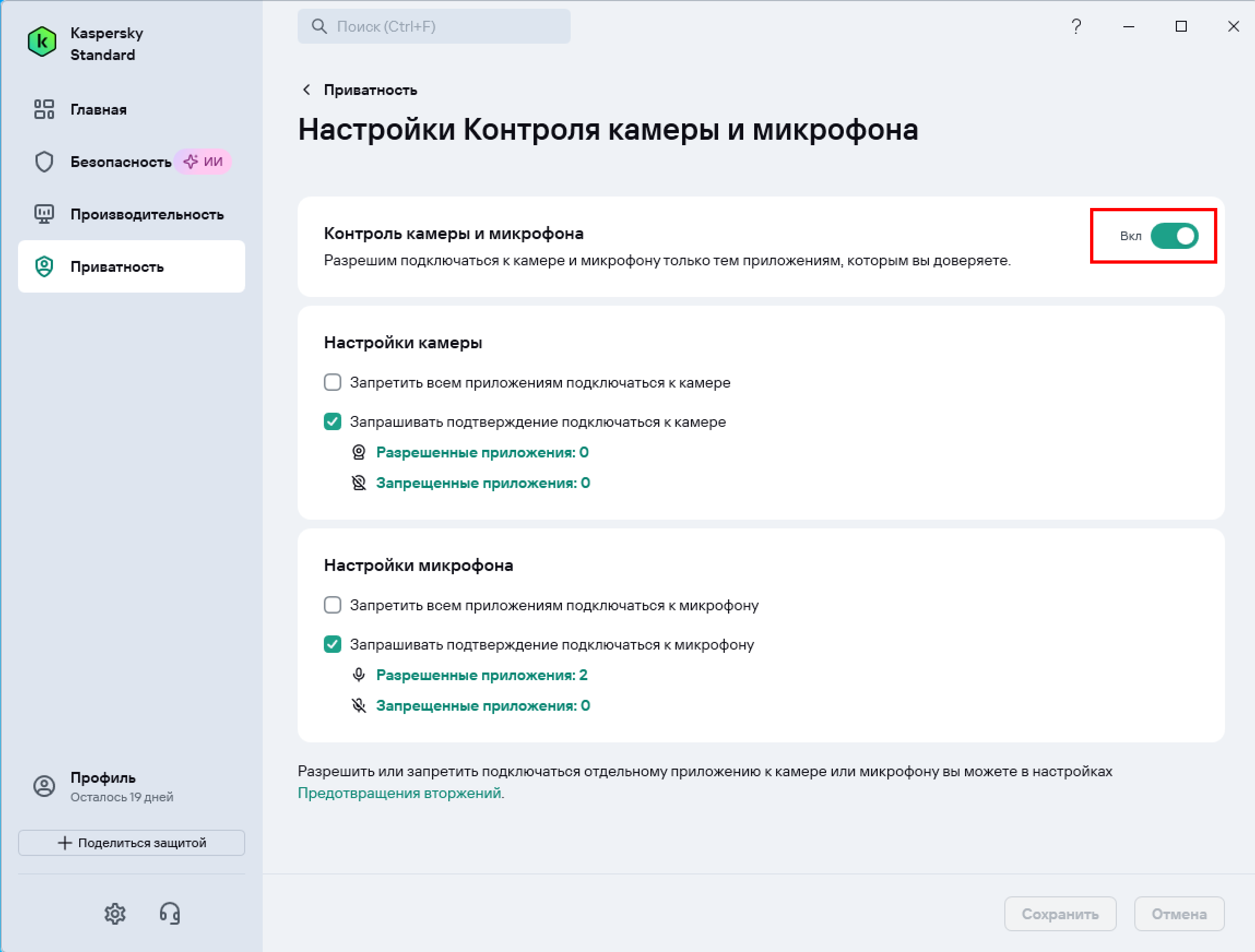Screen dimensions: 1255x952
Task: Open Главная section in sidebar
Action: pyautogui.click(x=98, y=109)
